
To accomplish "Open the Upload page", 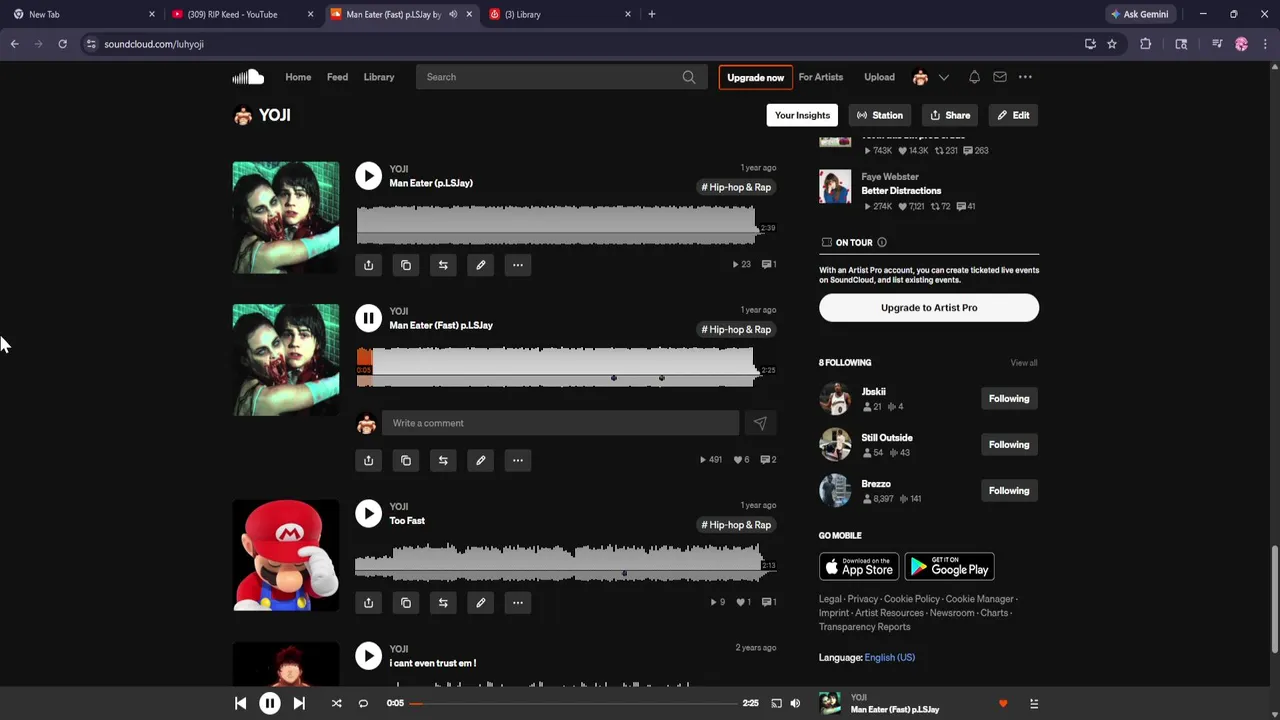I will 879,77.
